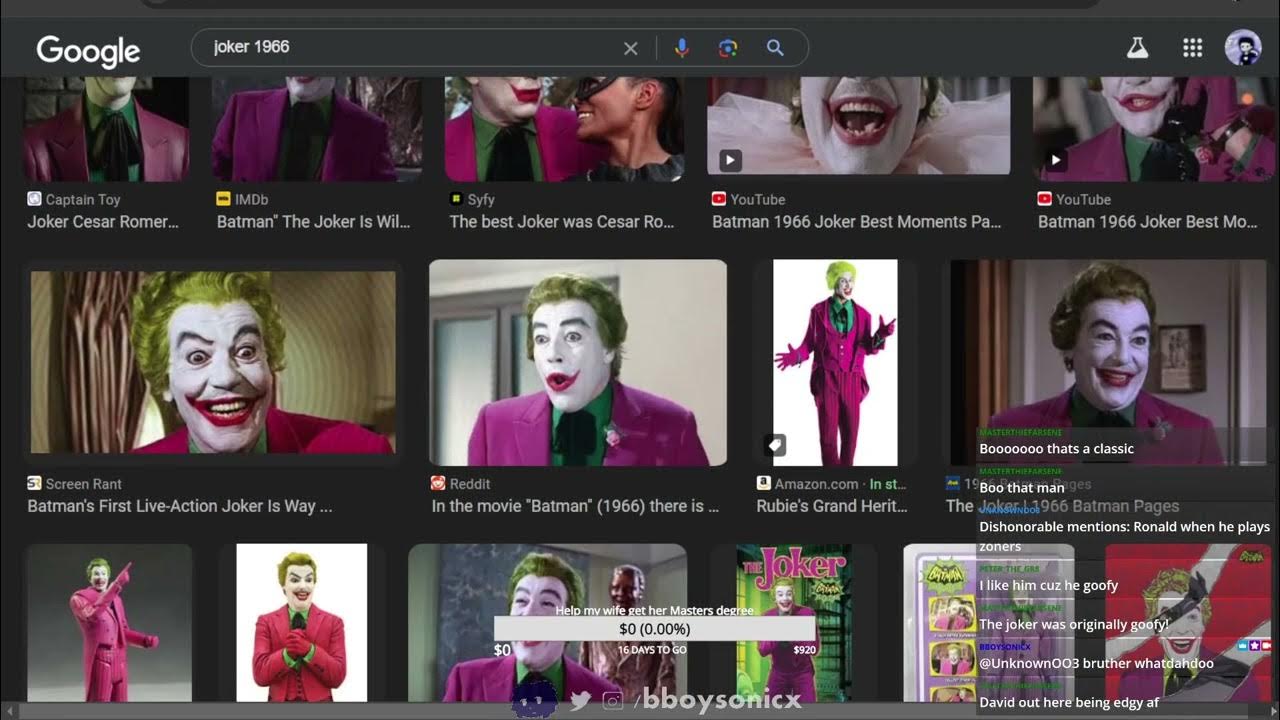Open 'In the movie "Batman" (1966) there is ...' link
This screenshot has height=720, width=1280.
(575, 506)
